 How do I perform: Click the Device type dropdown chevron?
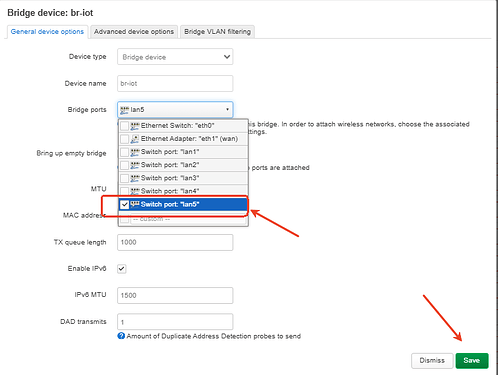[227, 57]
